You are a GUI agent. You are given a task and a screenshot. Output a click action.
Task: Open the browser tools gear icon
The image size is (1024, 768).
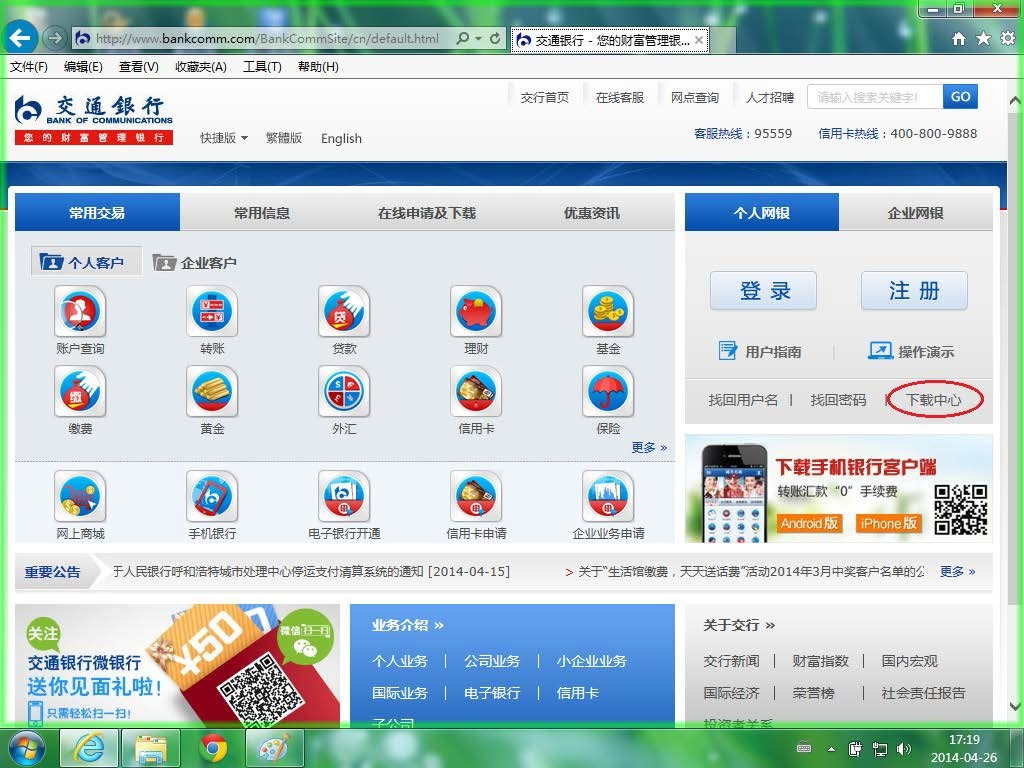click(1008, 39)
